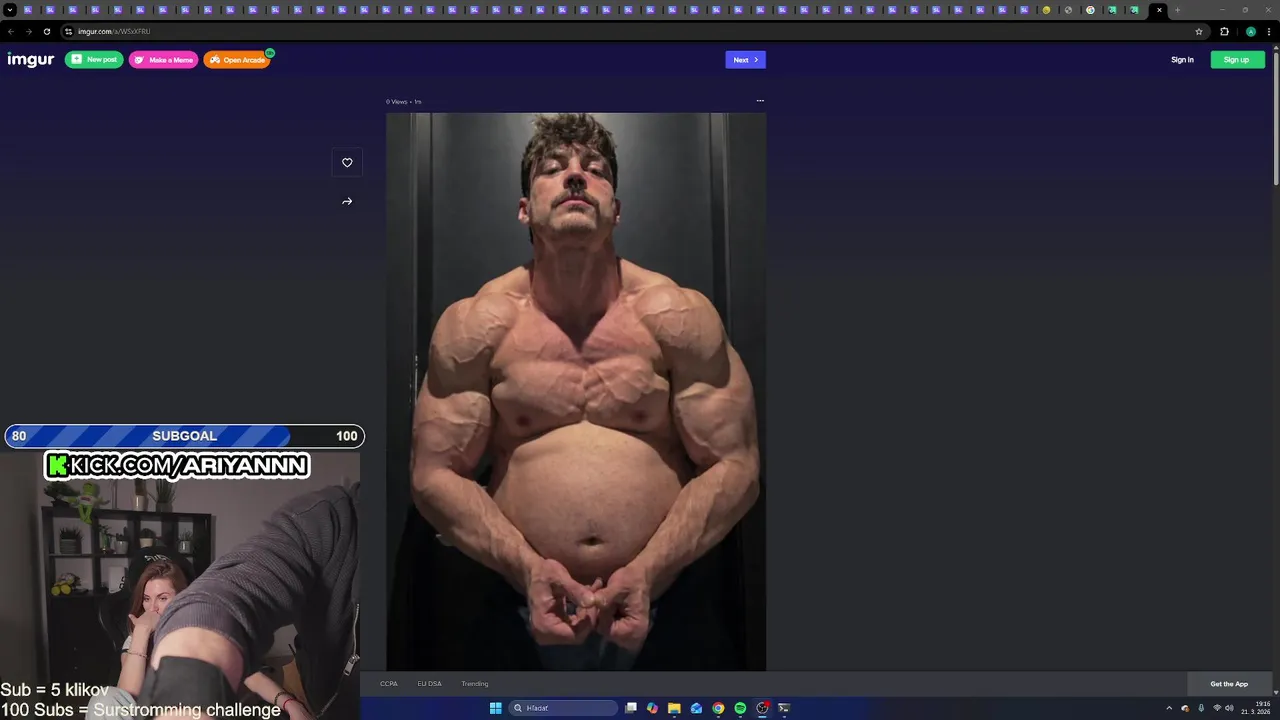The height and width of the screenshot is (720, 1280).
Task: Click Sign in
Action: coord(1182,60)
